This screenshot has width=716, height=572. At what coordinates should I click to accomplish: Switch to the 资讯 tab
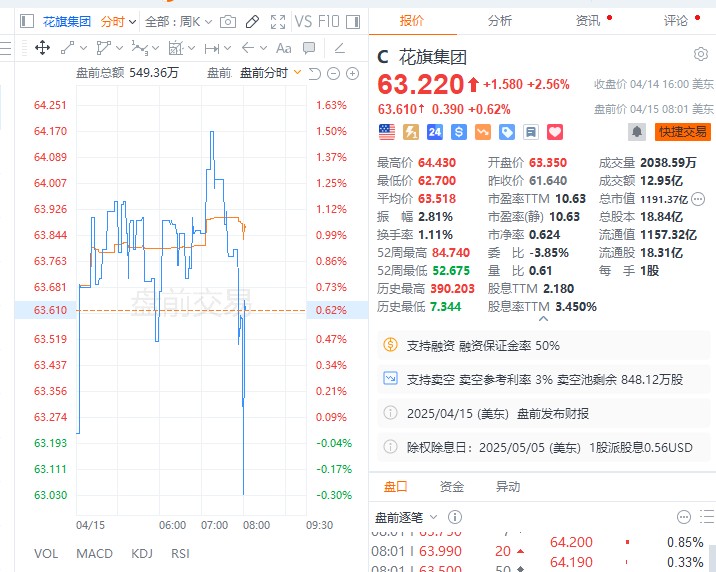click(588, 21)
